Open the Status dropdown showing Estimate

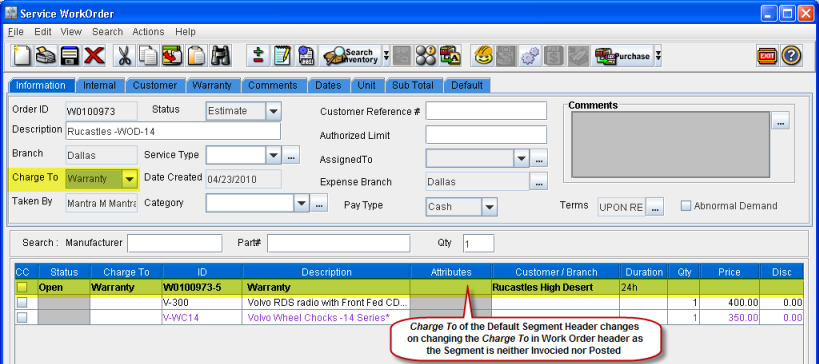(274, 111)
